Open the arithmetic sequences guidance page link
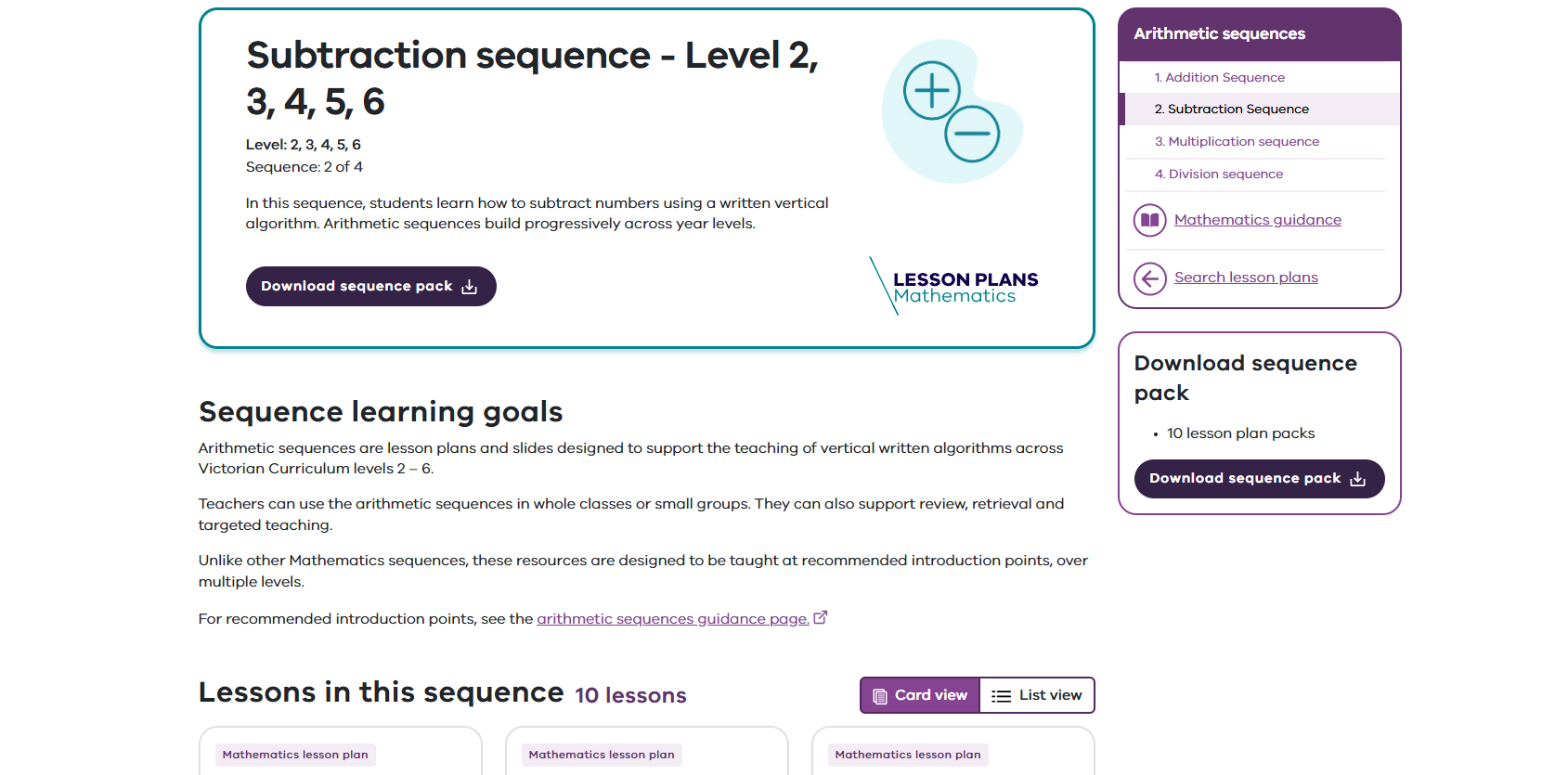Screen dimensions: 1568x775 672,618
